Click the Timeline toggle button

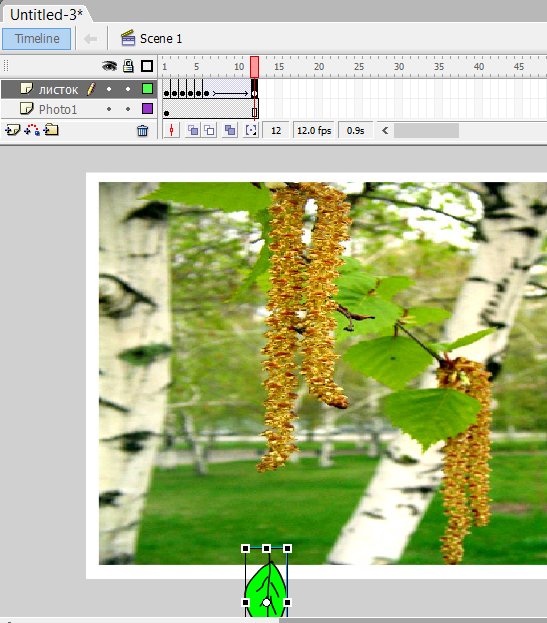point(37,39)
